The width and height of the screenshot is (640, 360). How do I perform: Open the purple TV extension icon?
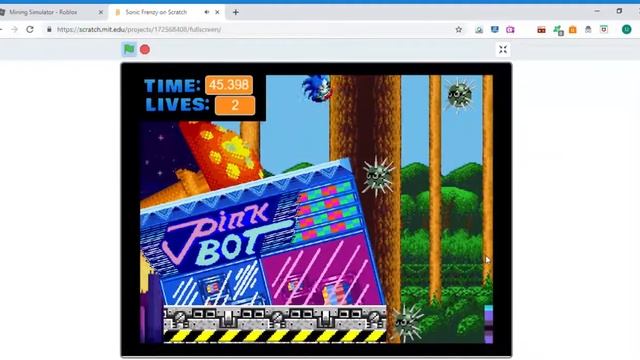(x=510, y=29)
